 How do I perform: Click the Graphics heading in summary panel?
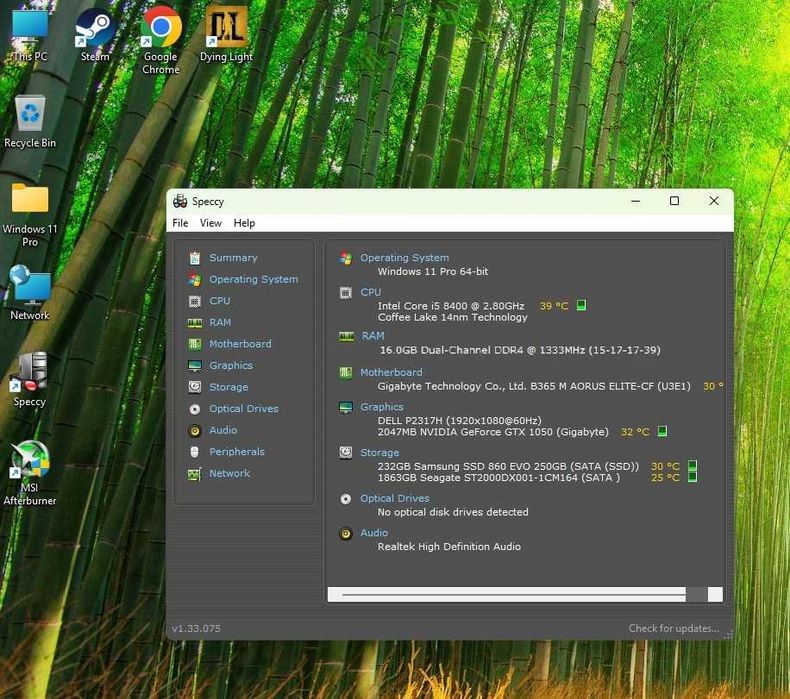tap(381, 407)
